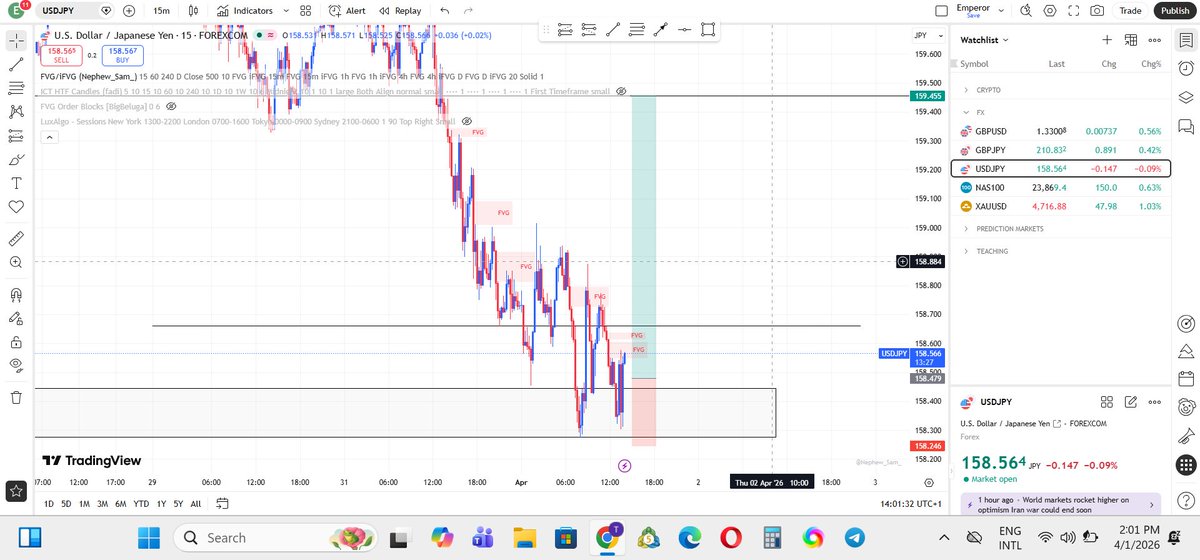Image resolution: width=1200 pixels, height=560 pixels.
Task: Open the Indicators dialog
Action: point(244,11)
